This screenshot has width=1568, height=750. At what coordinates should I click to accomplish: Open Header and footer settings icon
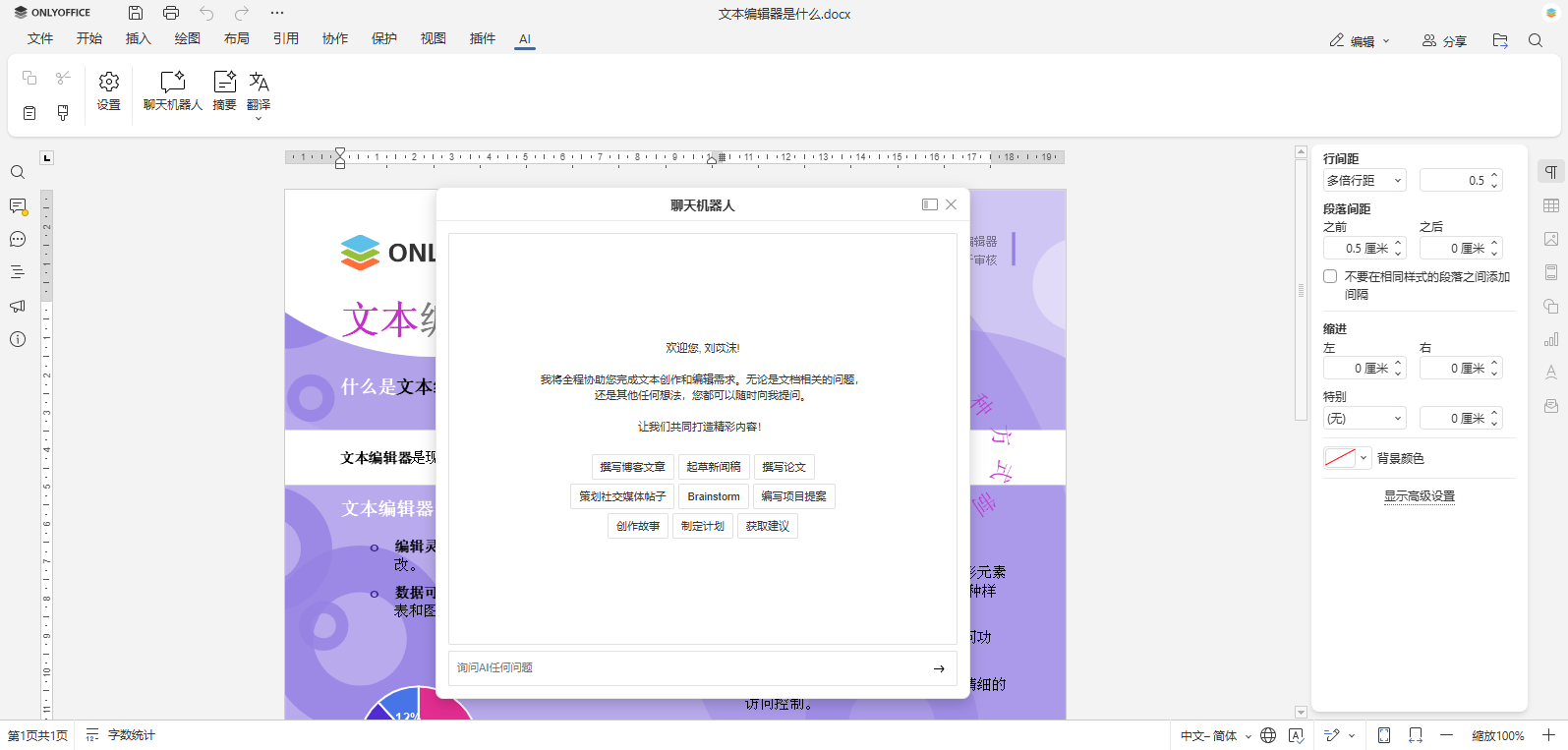[1551, 272]
